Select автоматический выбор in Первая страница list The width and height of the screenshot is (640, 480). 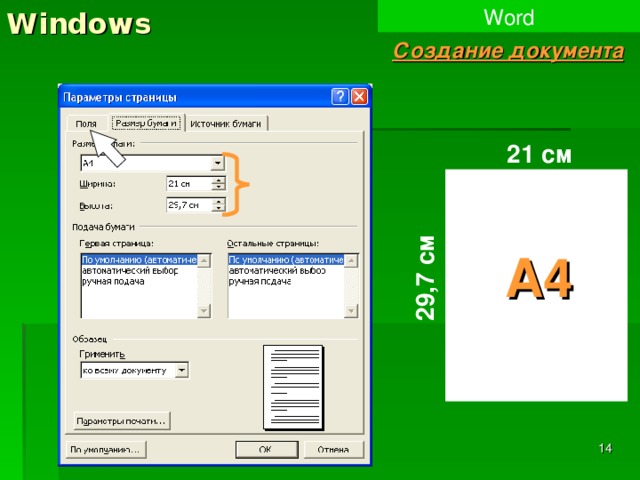130,271
